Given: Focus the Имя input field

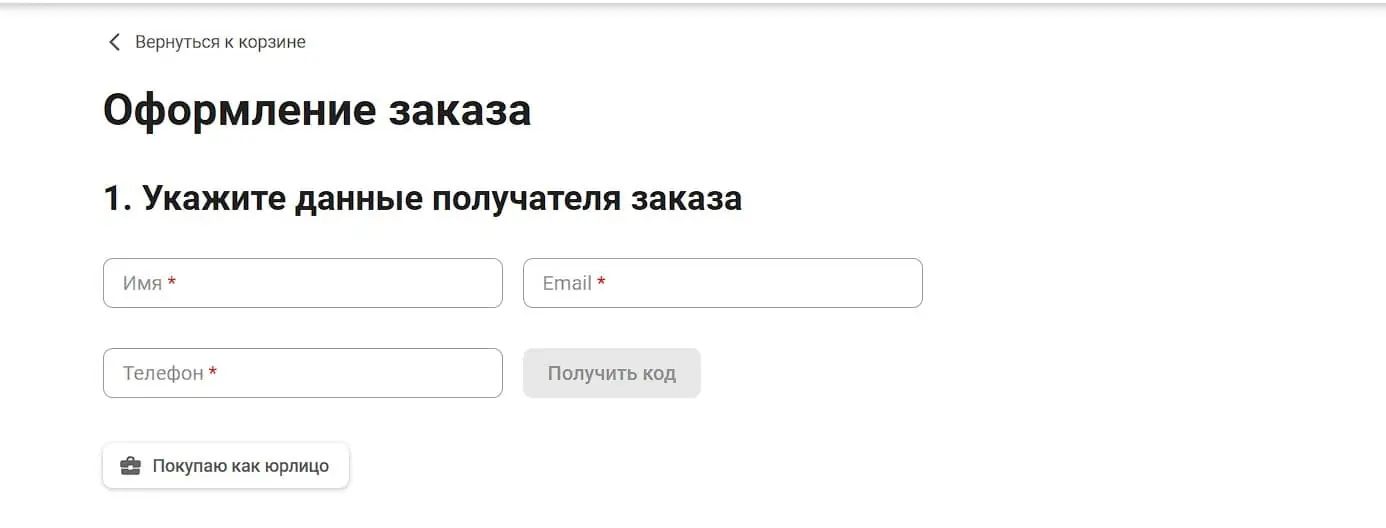Looking at the screenshot, I should click(303, 283).
